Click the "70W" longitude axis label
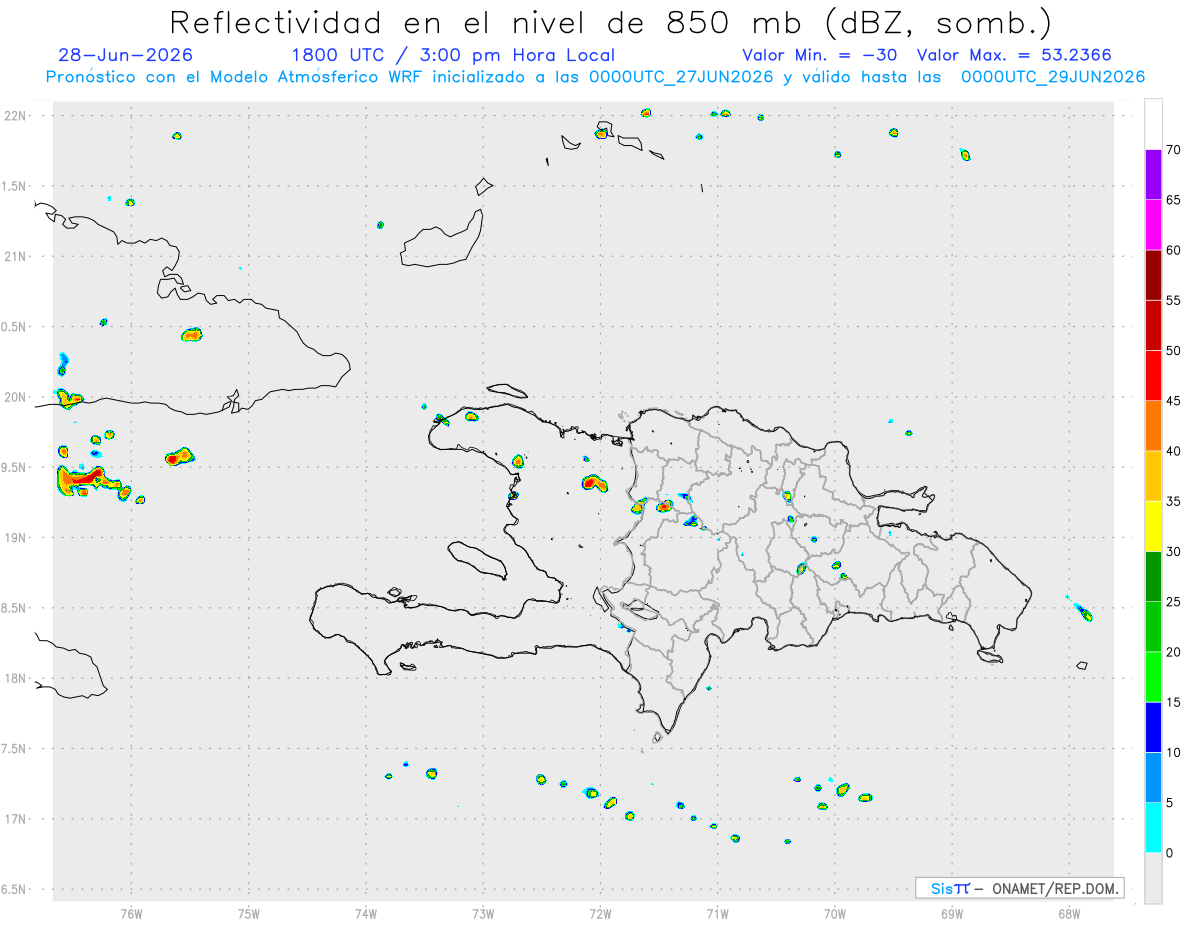The height and width of the screenshot is (927, 1200). (835, 913)
